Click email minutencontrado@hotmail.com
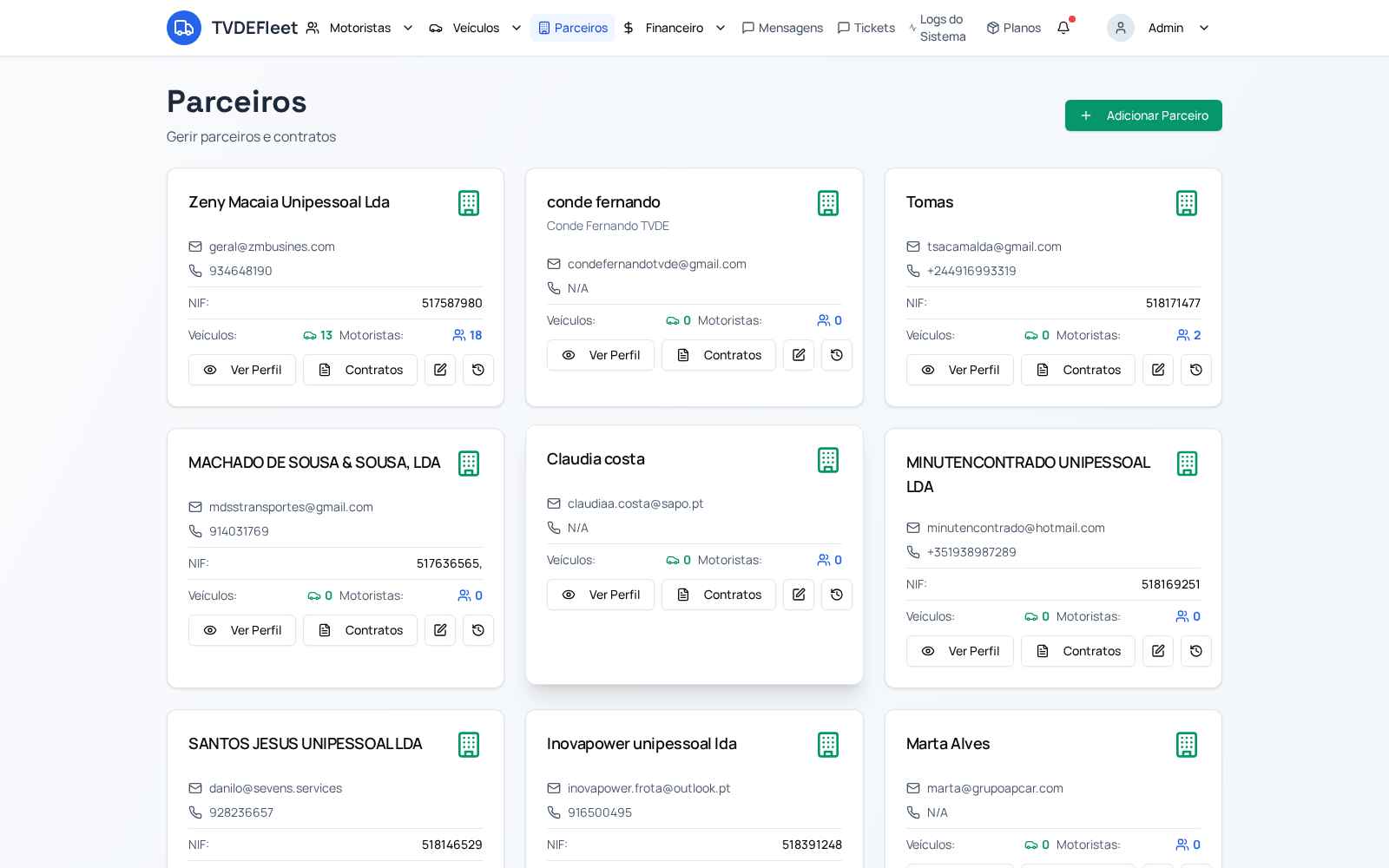The width and height of the screenshot is (1389, 868). pyautogui.click(x=1016, y=528)
